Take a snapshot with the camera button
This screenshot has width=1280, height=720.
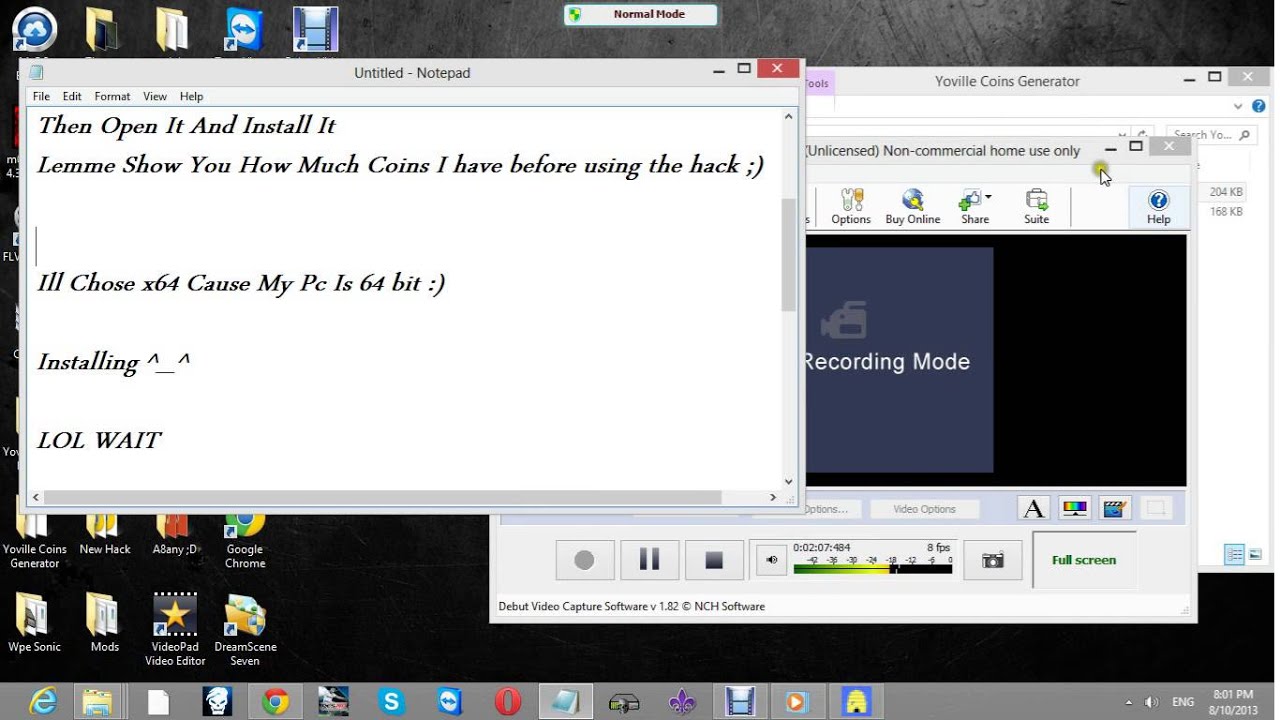(993, 560)
